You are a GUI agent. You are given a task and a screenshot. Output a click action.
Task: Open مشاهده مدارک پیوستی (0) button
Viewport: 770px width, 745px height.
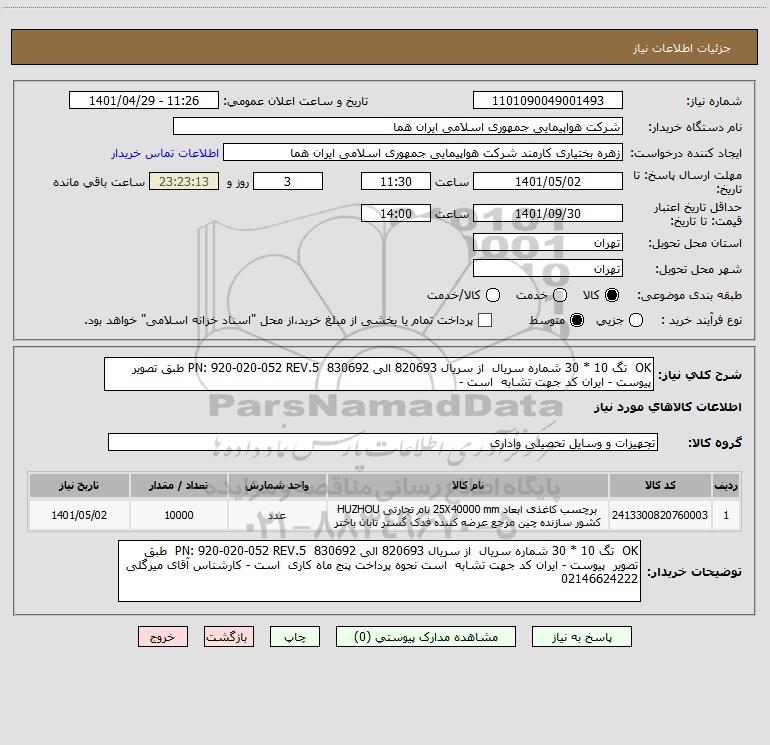click(x=426, y=637)
